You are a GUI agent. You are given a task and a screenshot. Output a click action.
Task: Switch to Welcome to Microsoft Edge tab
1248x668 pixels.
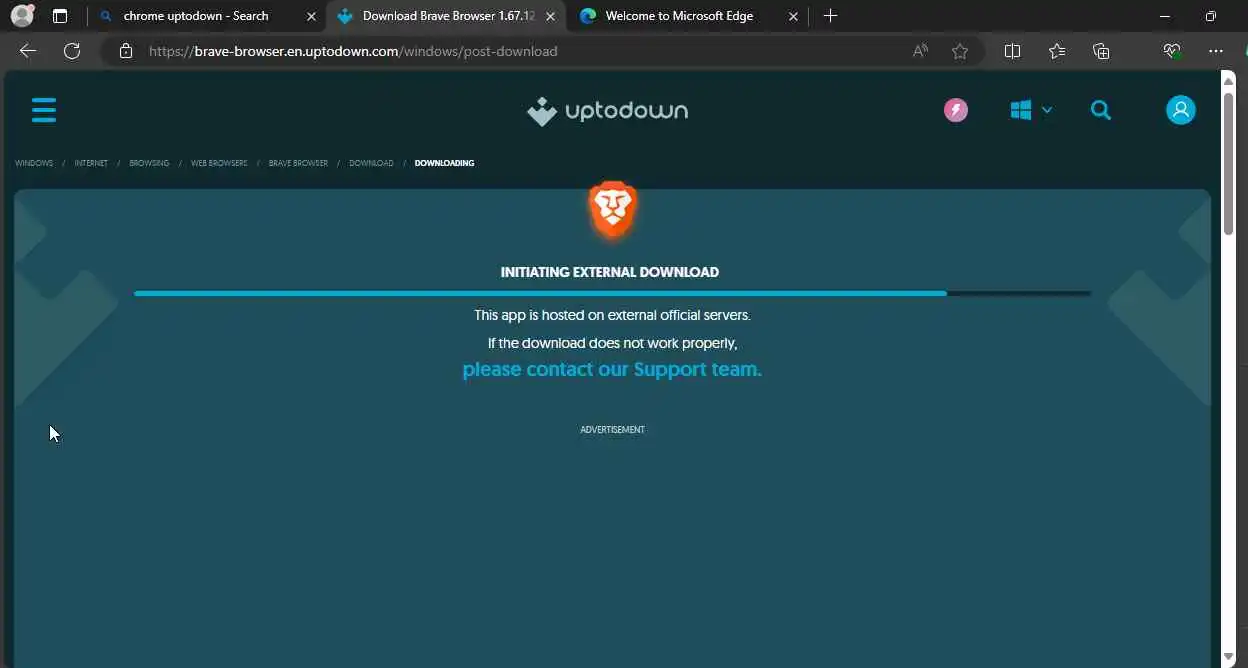(690, 16)
